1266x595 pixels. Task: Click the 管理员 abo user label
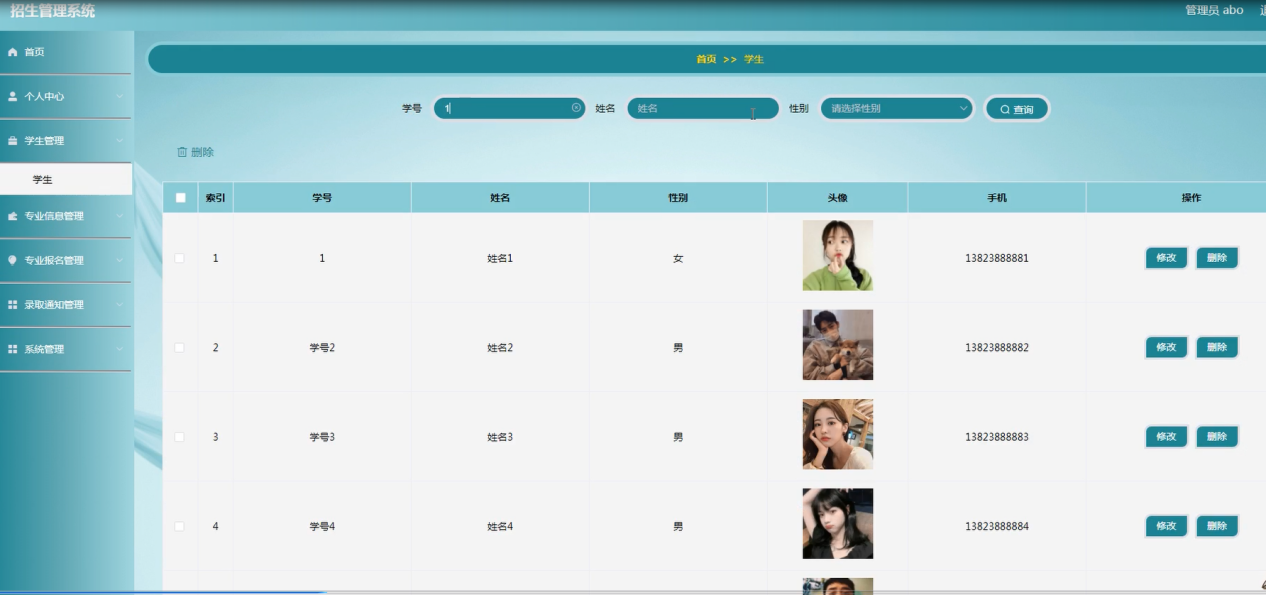(x=1214, y=10)
